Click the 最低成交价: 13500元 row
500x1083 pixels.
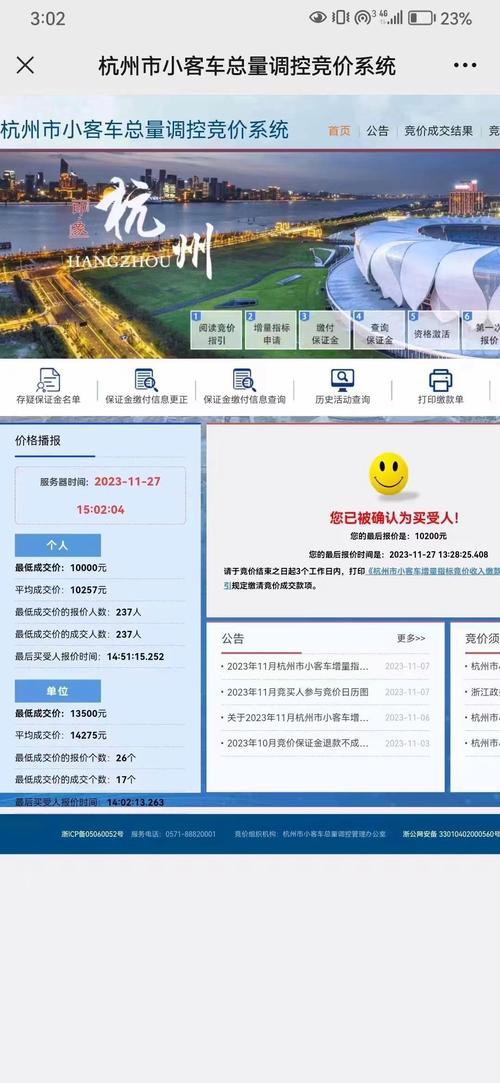(x=100, y=713)
